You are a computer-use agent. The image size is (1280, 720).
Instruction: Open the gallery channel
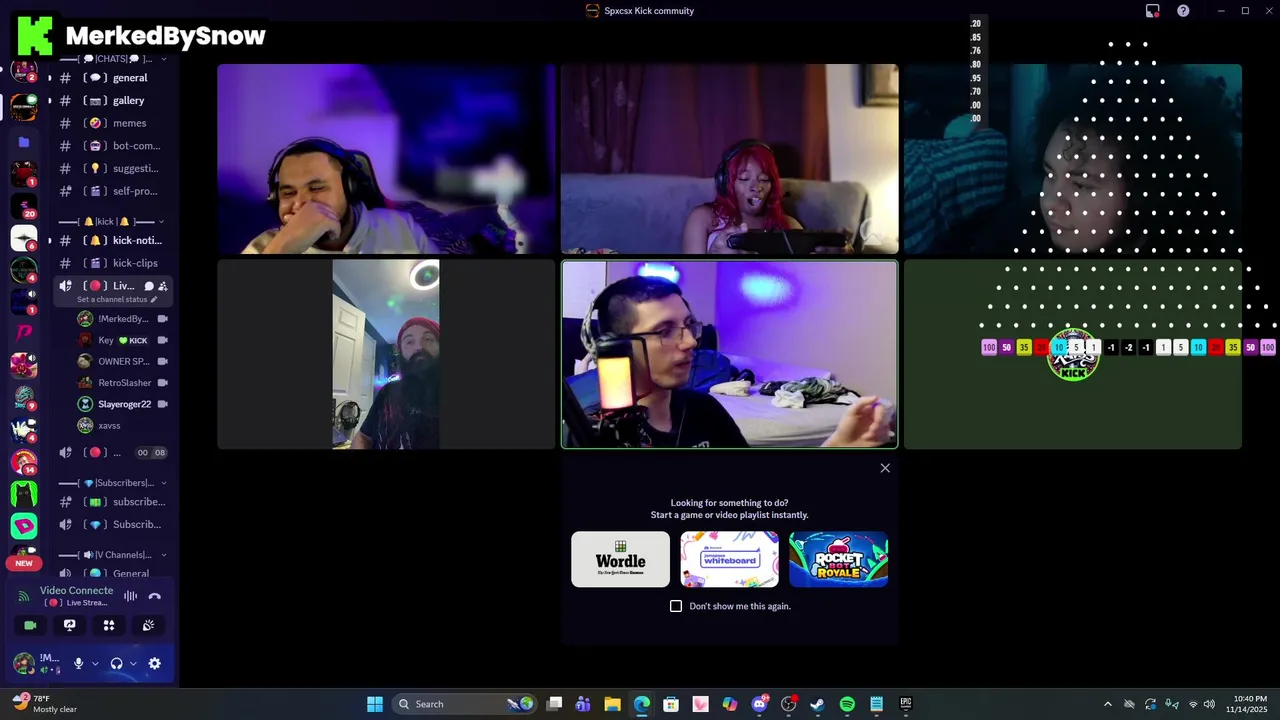point(113,101)
